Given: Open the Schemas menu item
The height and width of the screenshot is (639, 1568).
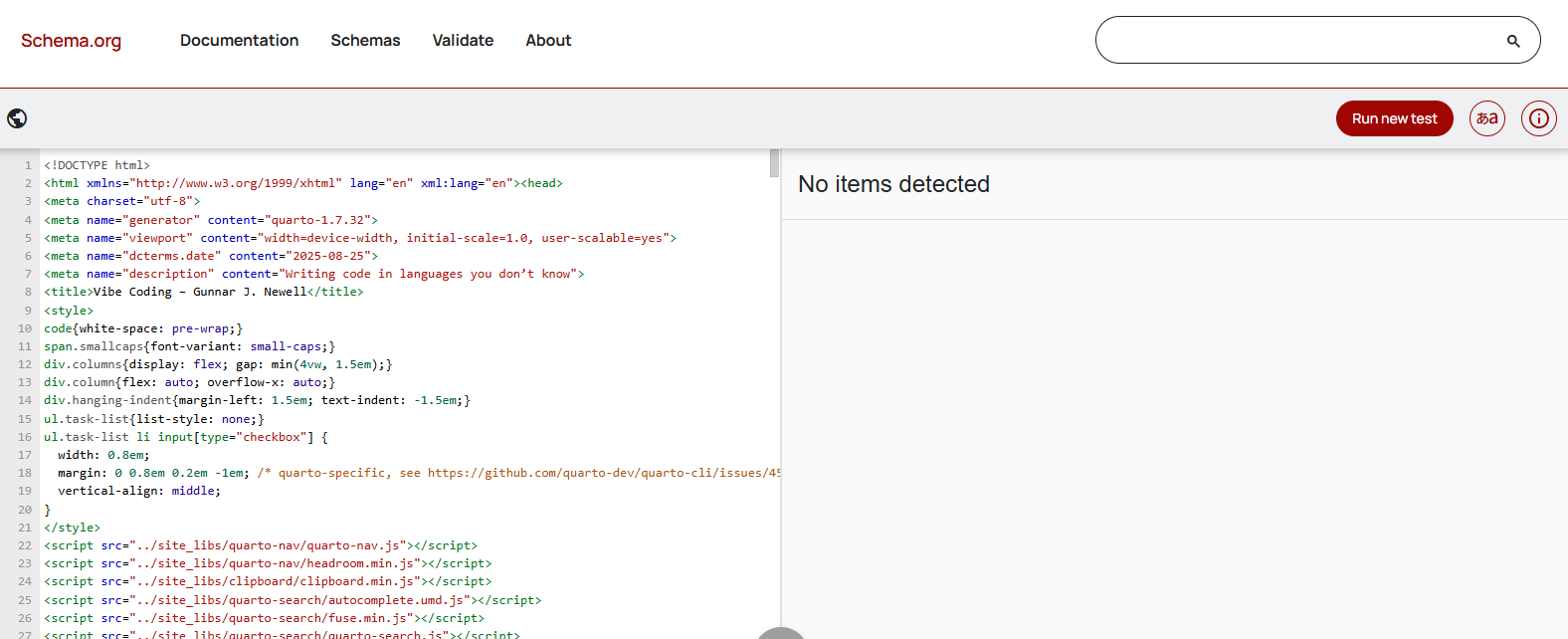Looking at the screenshot, I should (x=365, y=41).
